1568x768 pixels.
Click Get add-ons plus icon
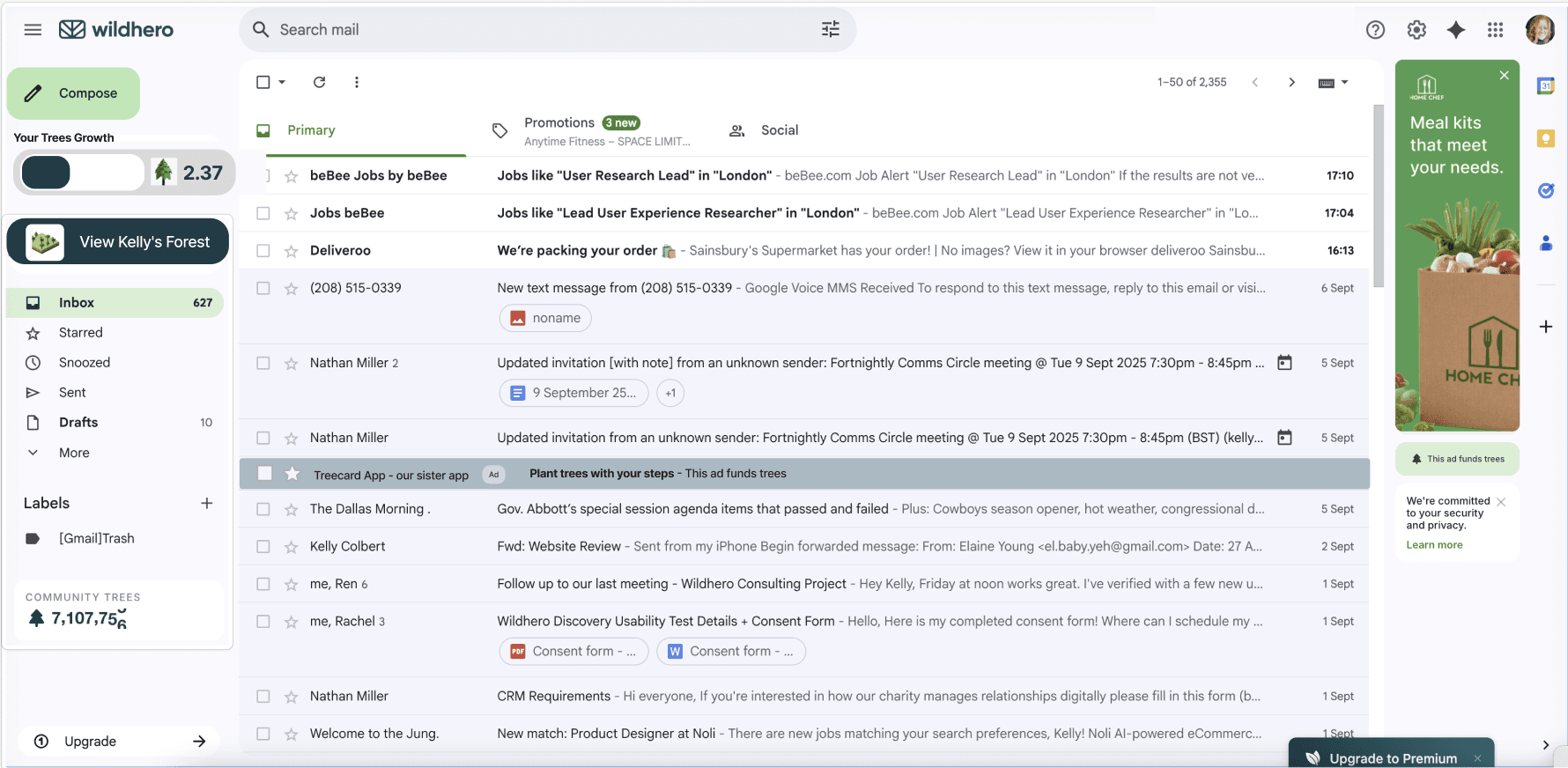[1546, 327]
